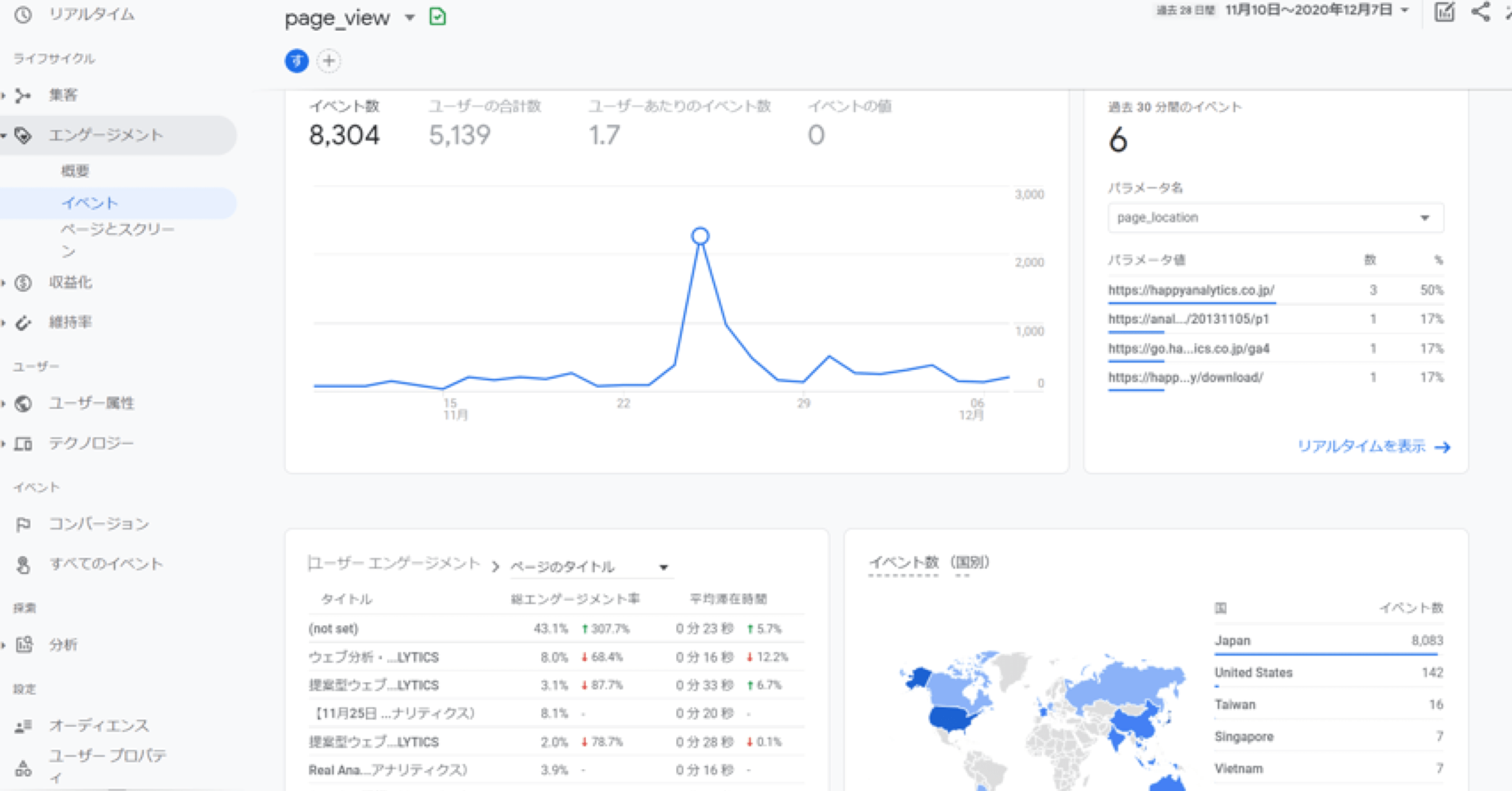Open the ページのタイトル dimension dropdown
The image size is (1512, 791).
592,567
